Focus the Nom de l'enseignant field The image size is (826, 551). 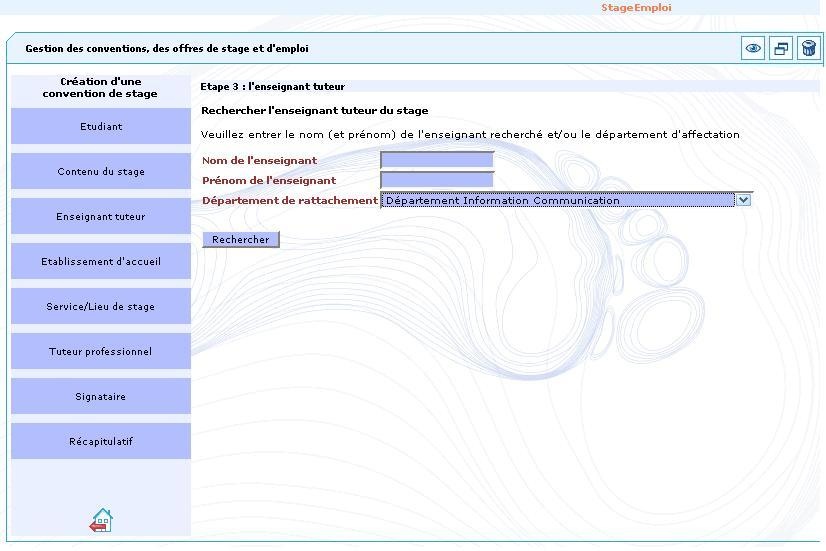click(437, 160)
